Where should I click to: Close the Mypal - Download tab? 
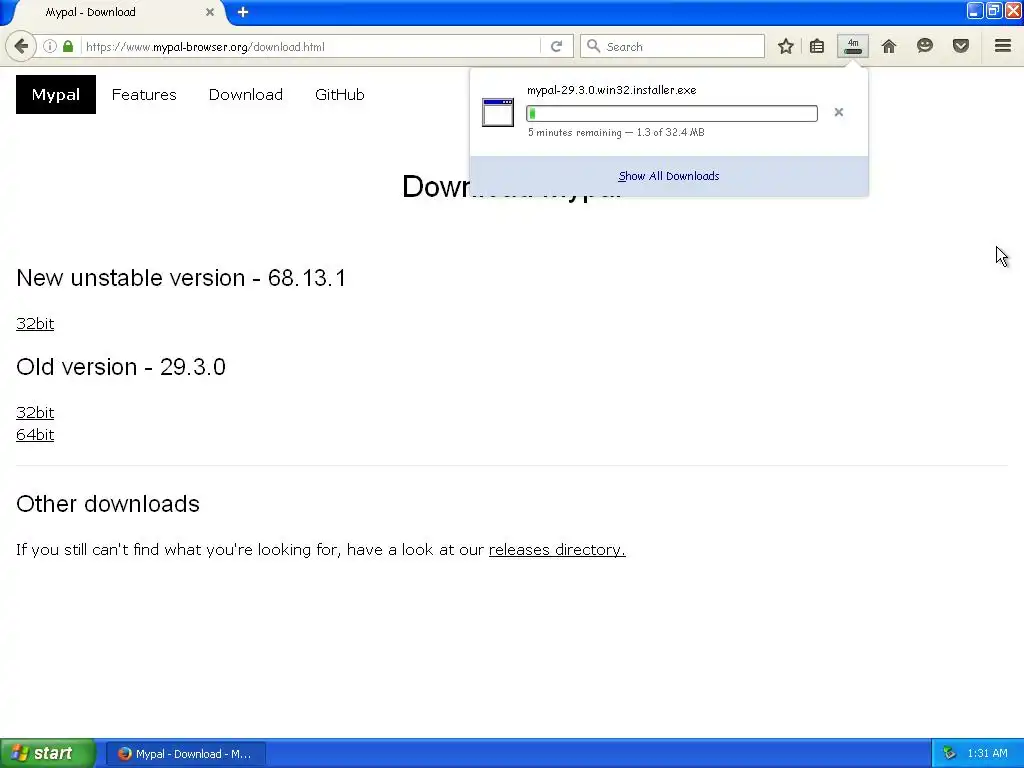coord(210,12)
